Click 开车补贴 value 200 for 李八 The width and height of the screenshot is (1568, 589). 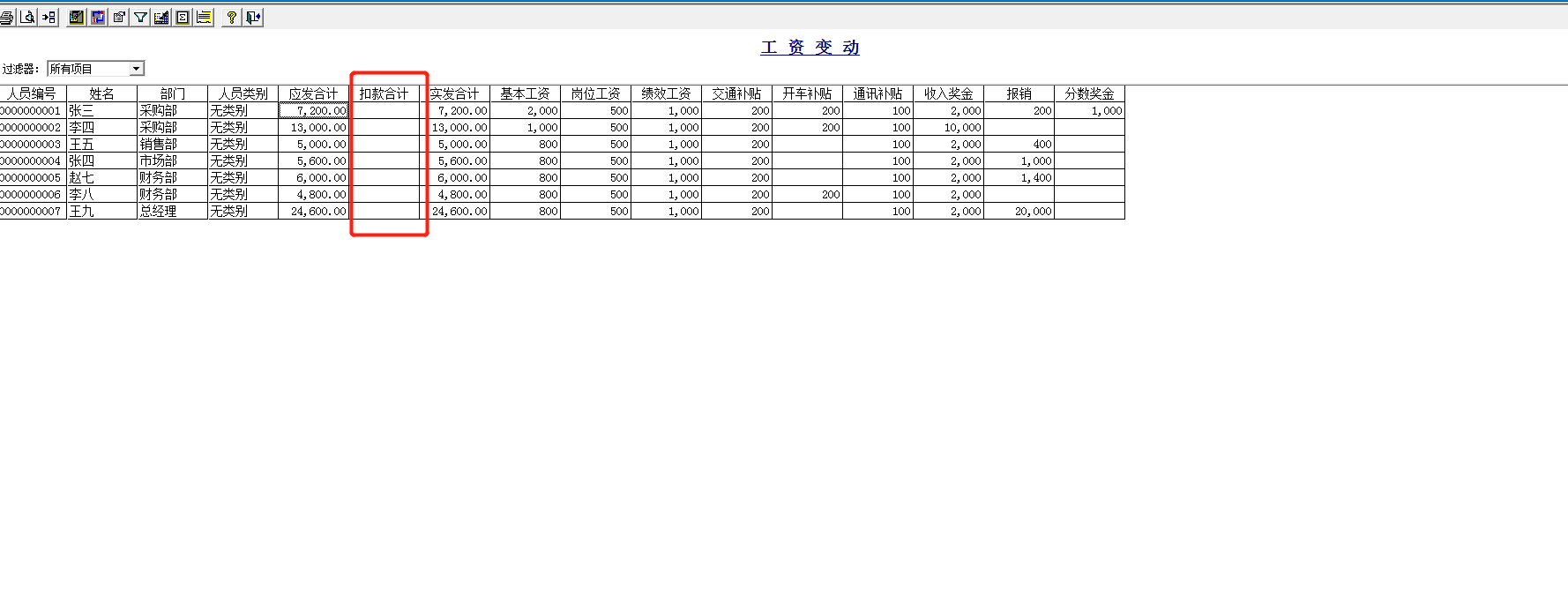(x=807, y=194)
